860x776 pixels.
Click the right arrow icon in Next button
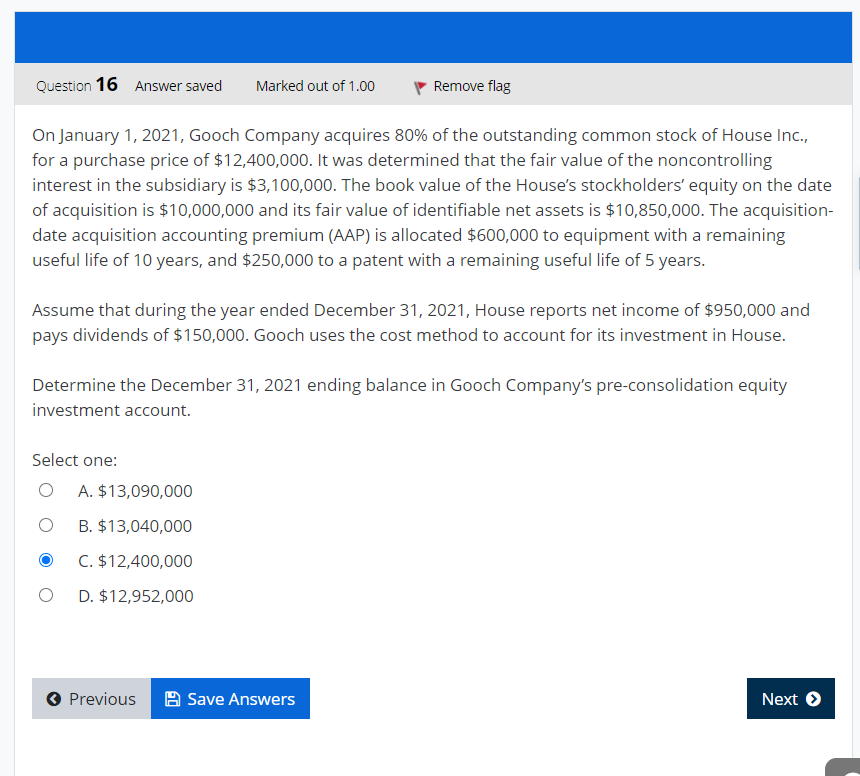pyautogui.click(x=812, y=698)
